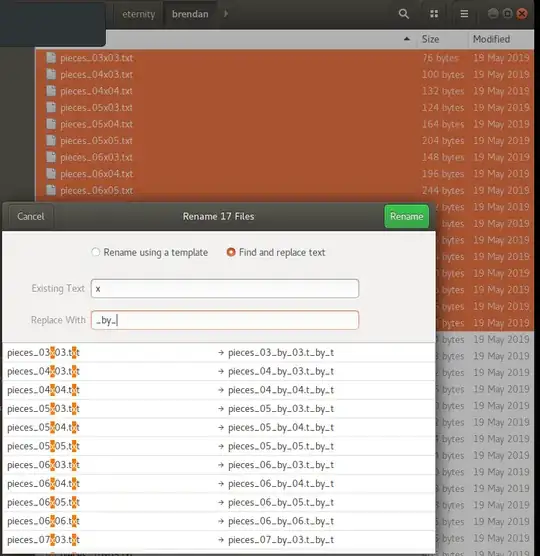The width and height of the screenshot is (540, 556).
Task: Click file icon of pieces_06x05.txt
Action: point(51,190)
